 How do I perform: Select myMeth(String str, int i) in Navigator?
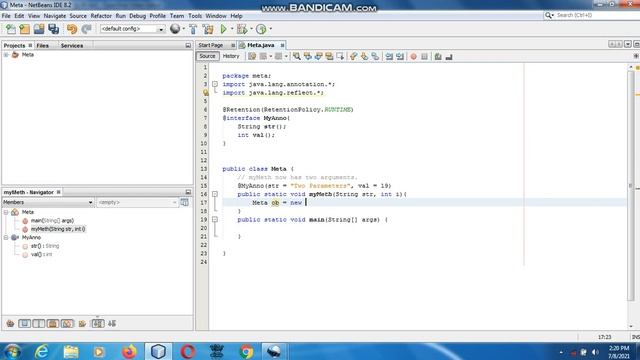[x=58, y=229]
